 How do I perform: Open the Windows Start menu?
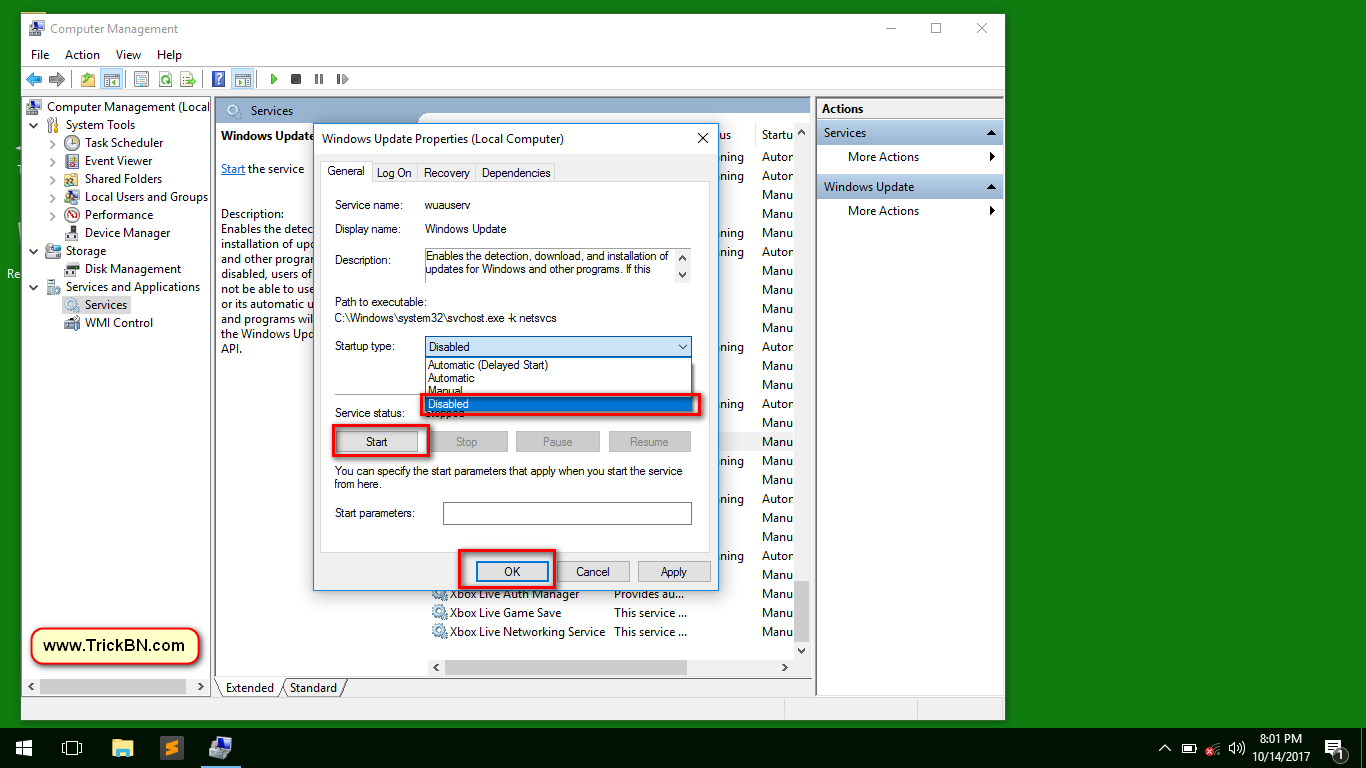pyautogui.click(x=24, y=748)
